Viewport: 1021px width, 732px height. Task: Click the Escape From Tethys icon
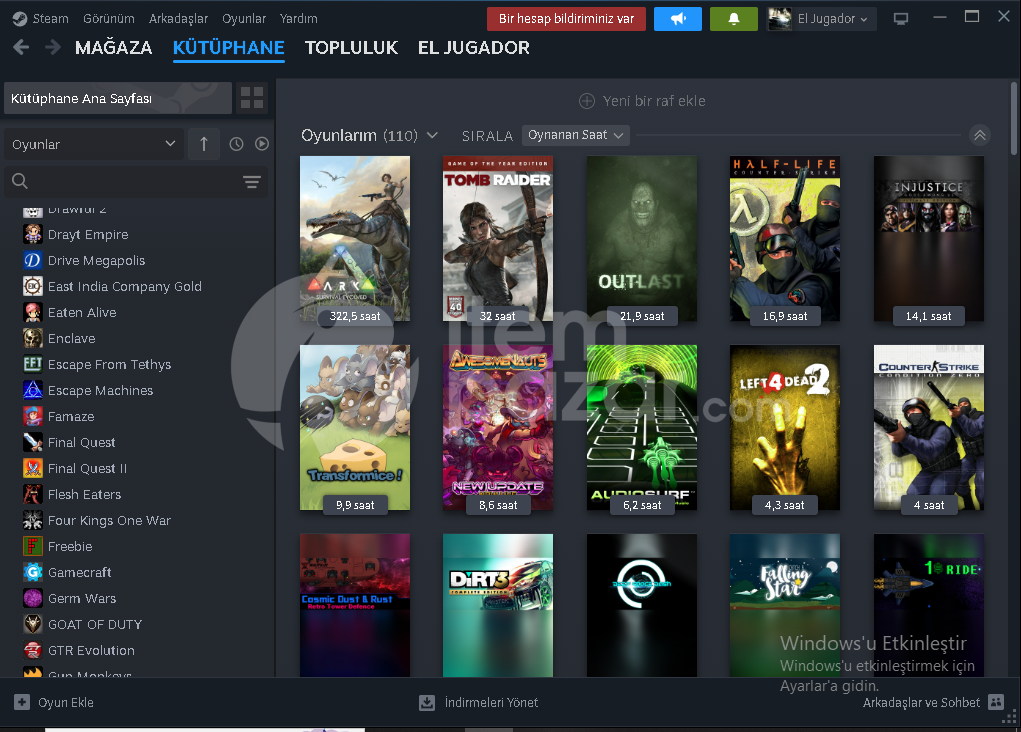tap(33, 364)
